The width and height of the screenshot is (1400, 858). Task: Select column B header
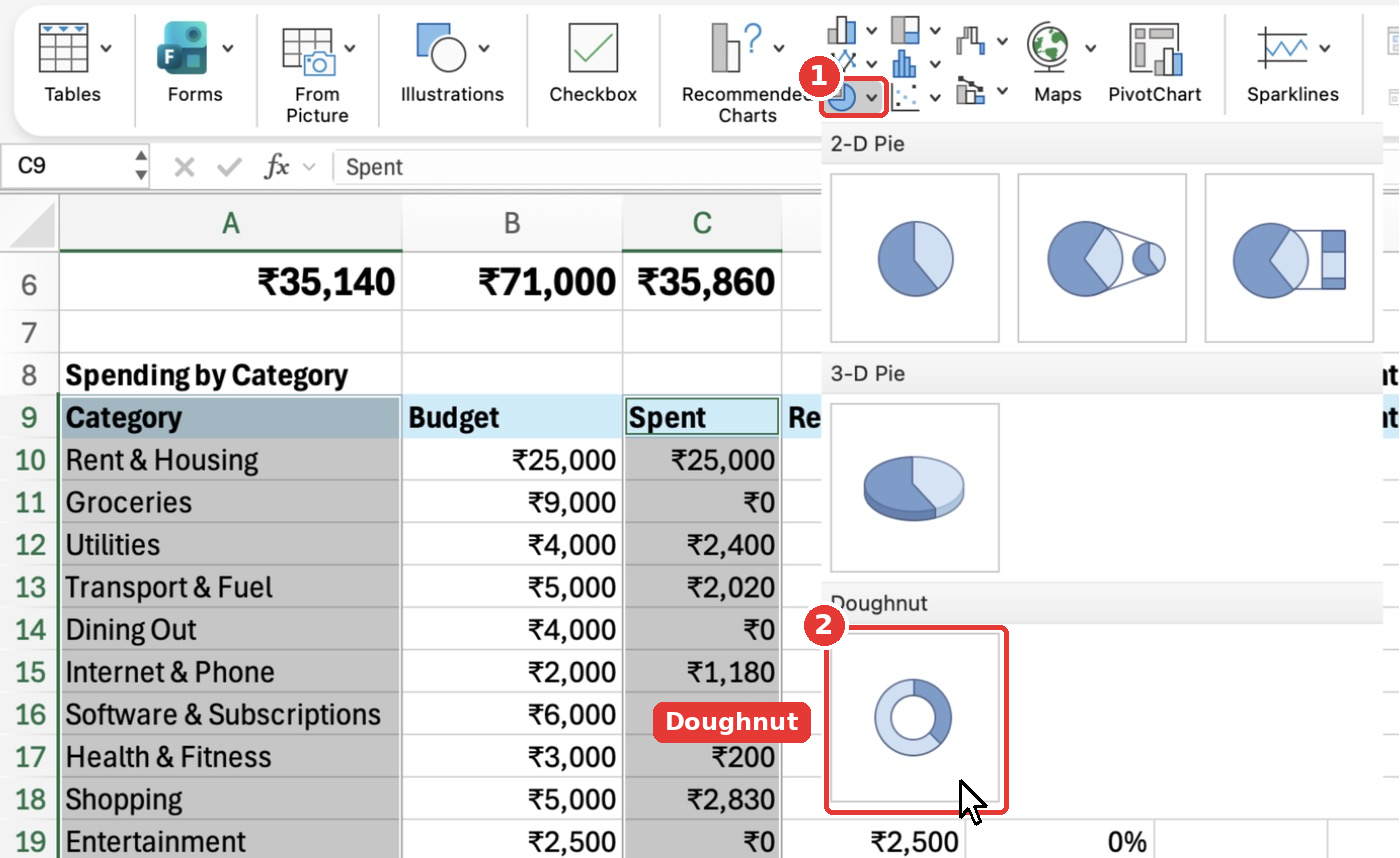[x=512, y=223]
